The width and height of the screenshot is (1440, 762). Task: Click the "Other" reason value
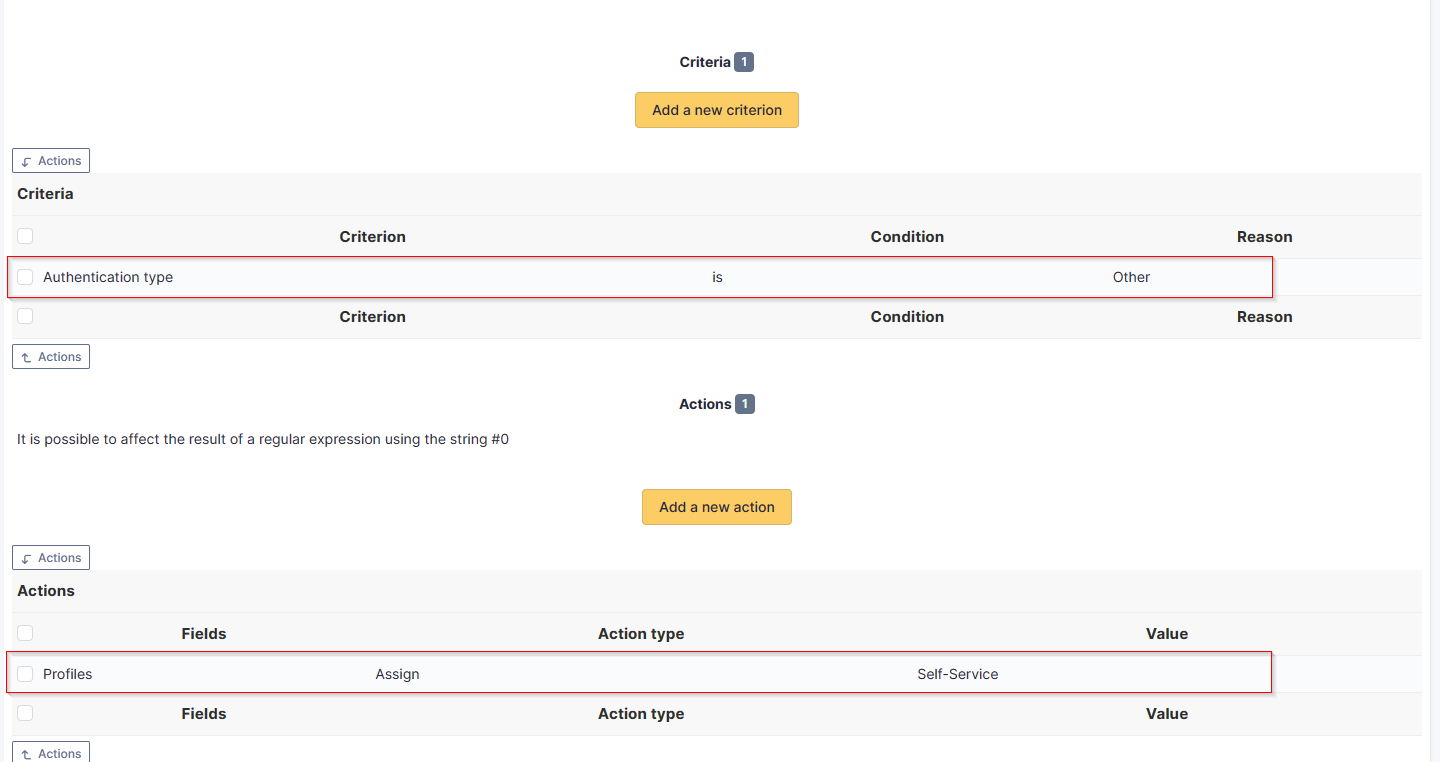[1131, 277]
